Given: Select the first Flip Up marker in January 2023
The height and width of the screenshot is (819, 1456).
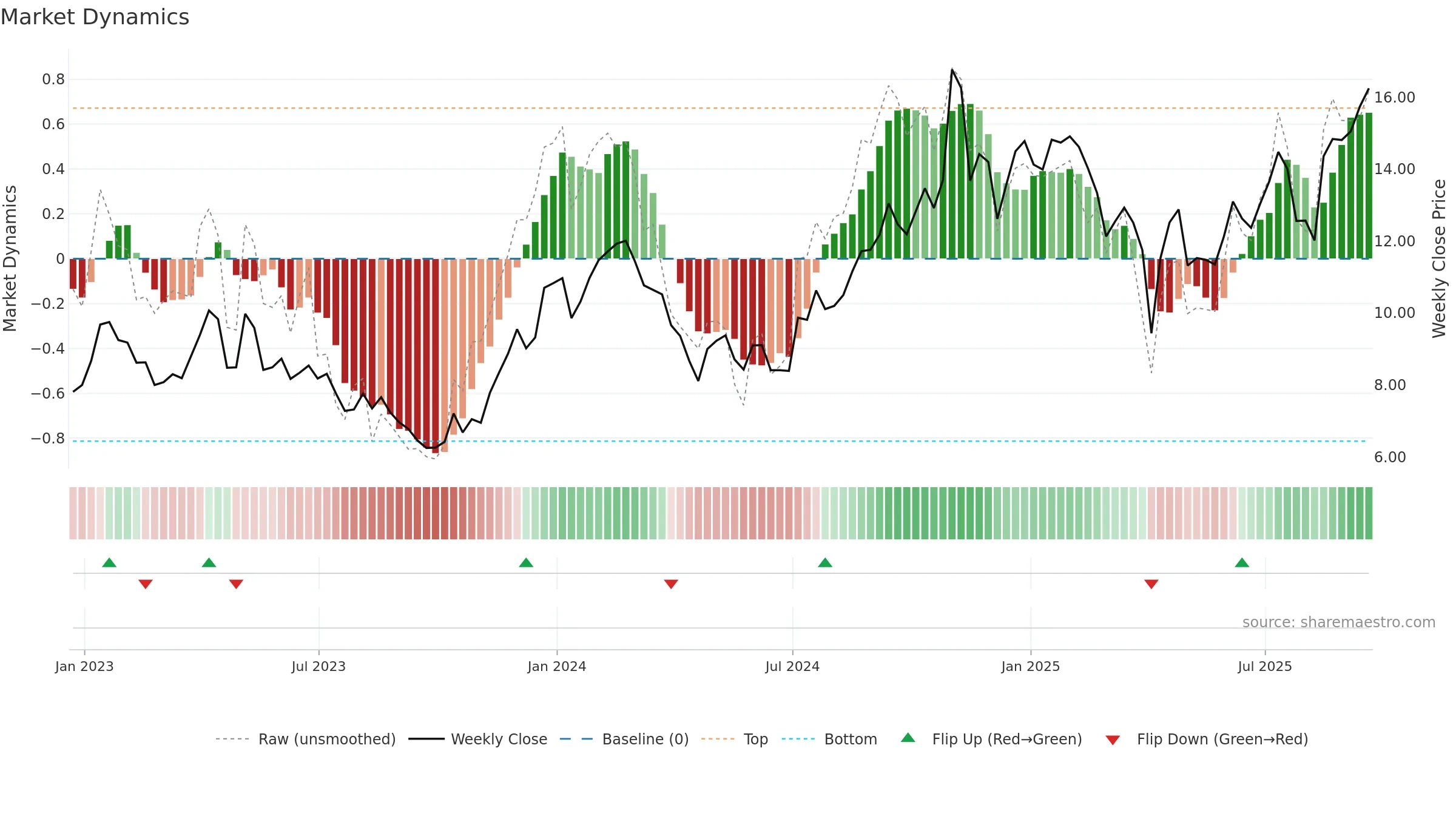Looking at the screenshot, I should (109, 562).
